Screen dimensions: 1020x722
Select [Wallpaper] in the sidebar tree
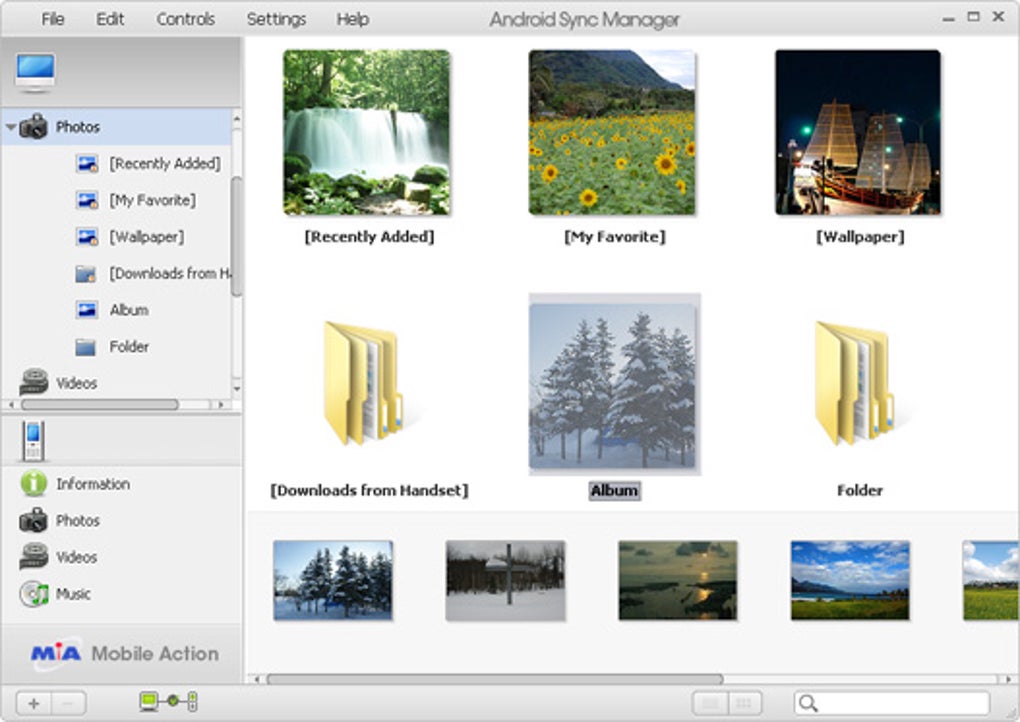point(146,237)
